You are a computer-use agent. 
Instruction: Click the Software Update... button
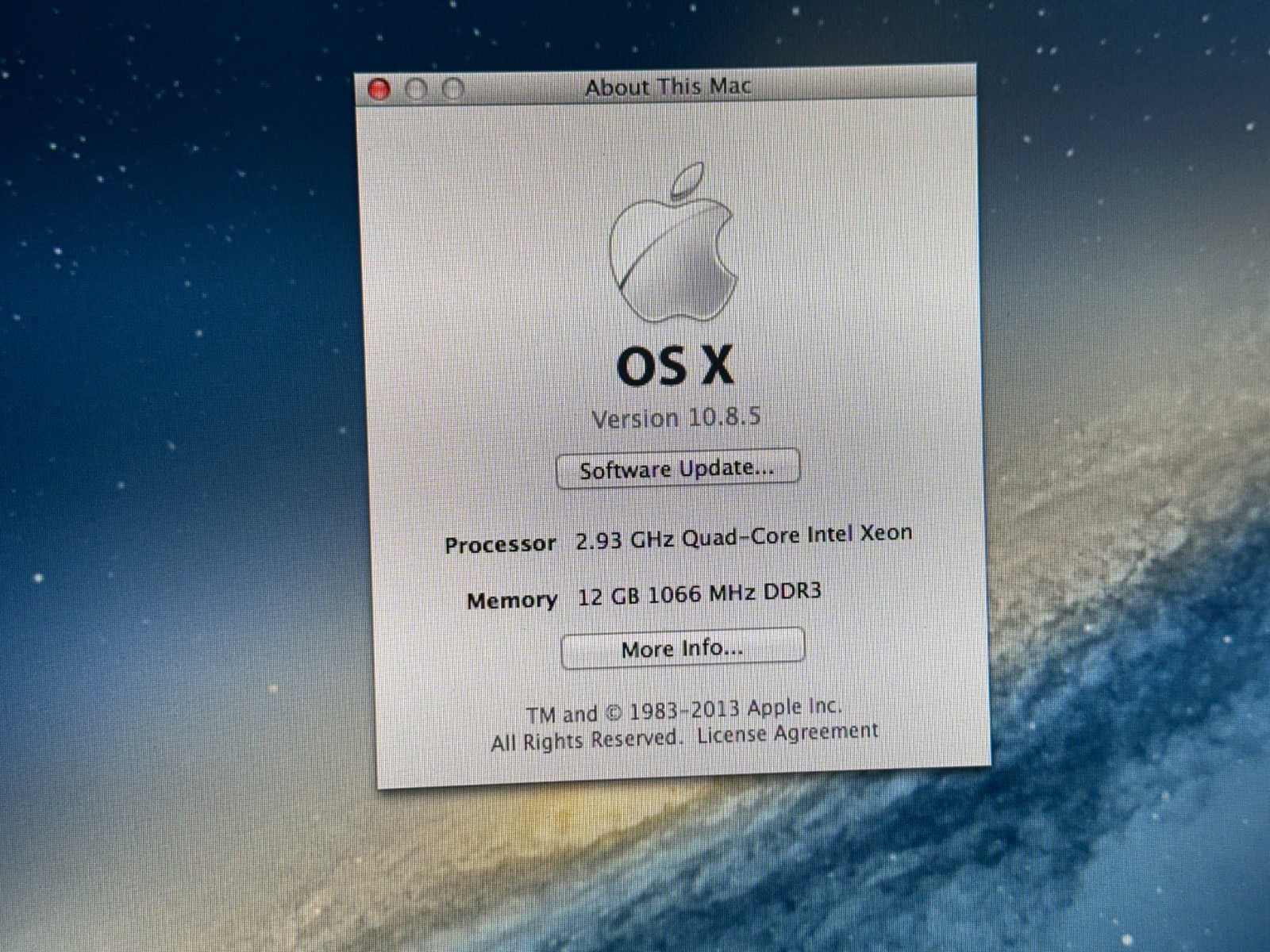(x=678, y=469)
